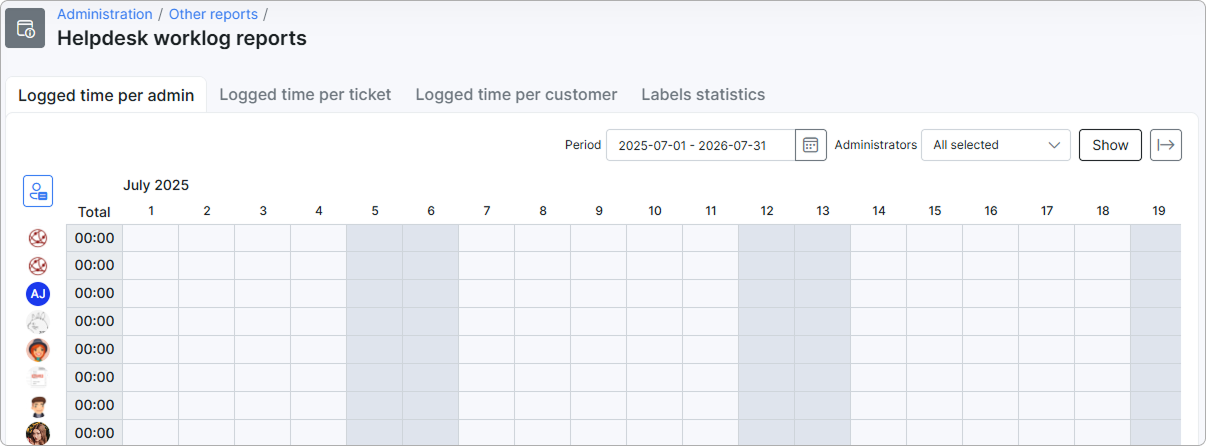Click the 00:00 total beside AJ avatar
Image resolution: width=1206 pixels, height=446 pixels.
[95, 294]
